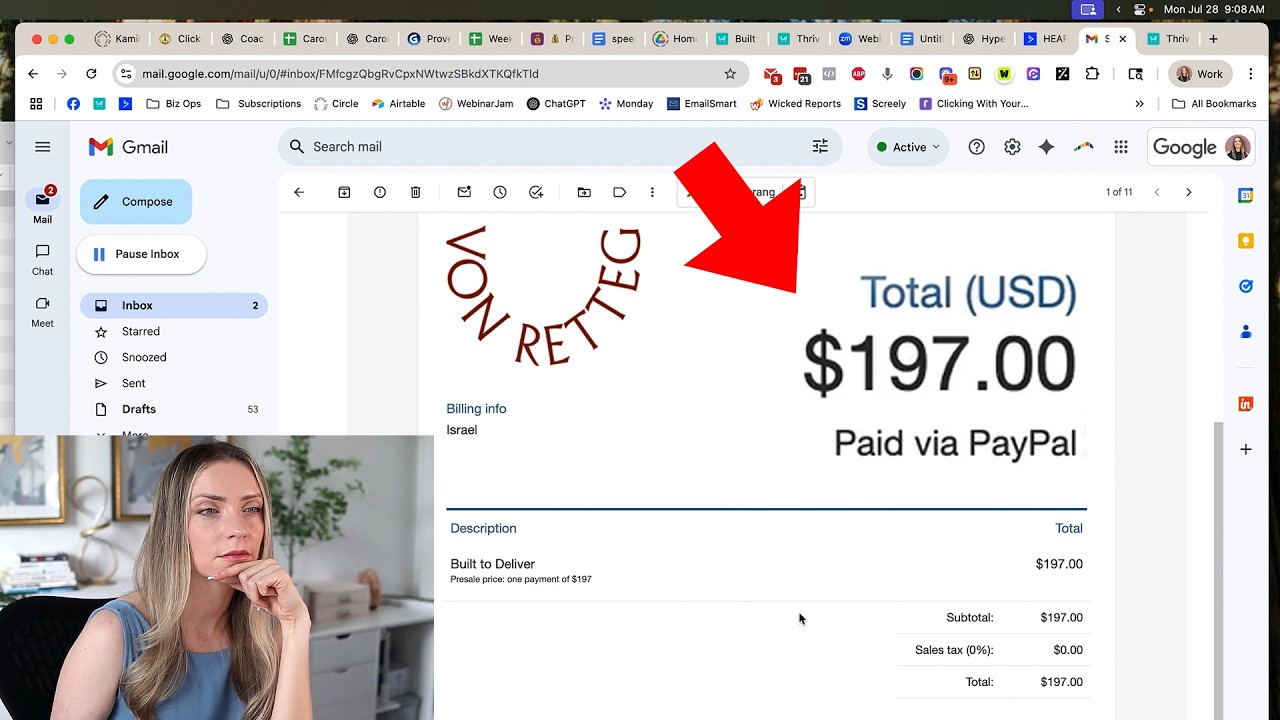Delete this email with the trash icon
1280x720 pixels.
pos(416,192)
